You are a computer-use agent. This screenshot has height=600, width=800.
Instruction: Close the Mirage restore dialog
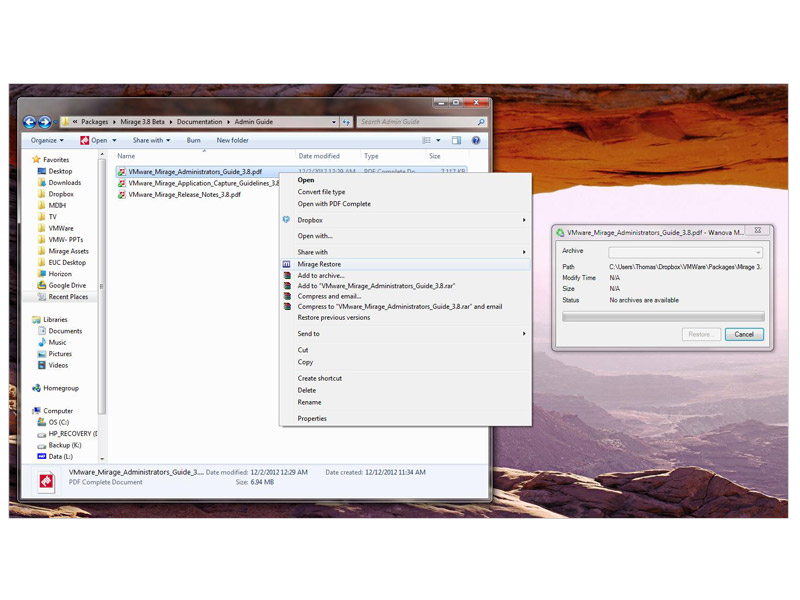758,231
